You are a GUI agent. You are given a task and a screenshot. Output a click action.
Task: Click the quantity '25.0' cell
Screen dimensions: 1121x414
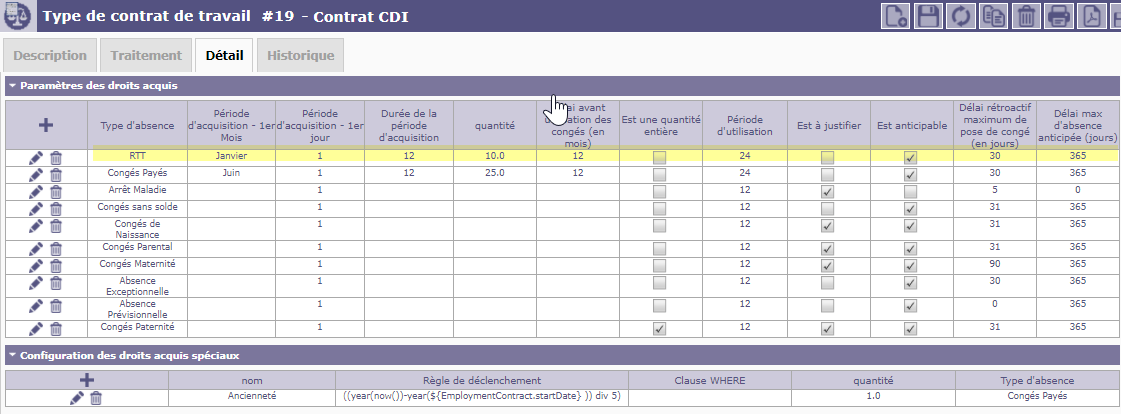point(495,173)
